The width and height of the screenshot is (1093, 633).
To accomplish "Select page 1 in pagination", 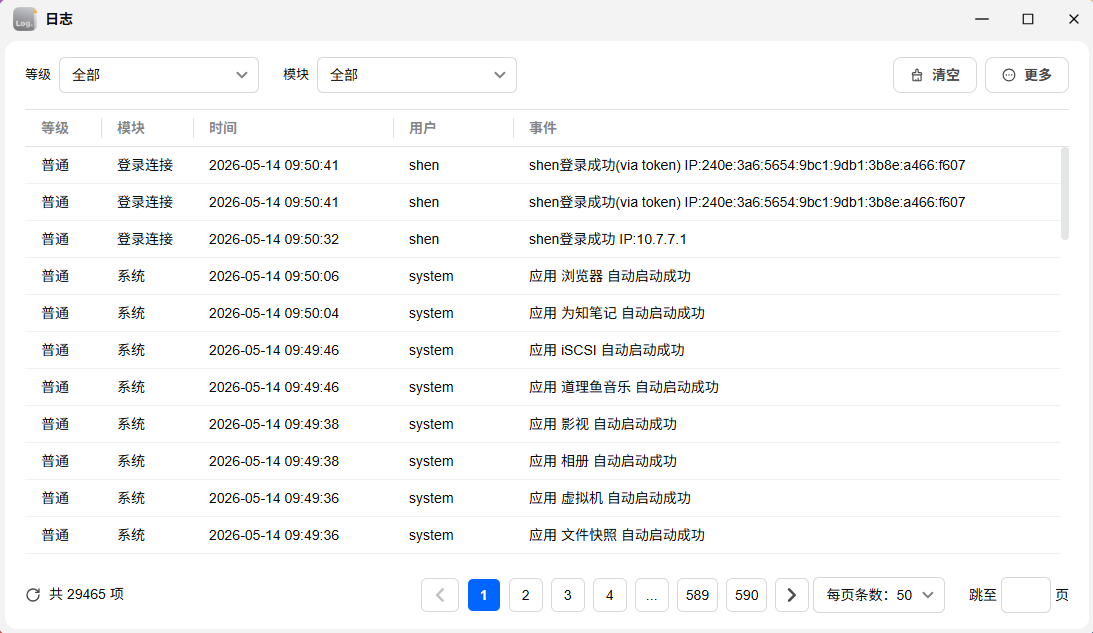I will pyautogui.click(x=484, y=595).
